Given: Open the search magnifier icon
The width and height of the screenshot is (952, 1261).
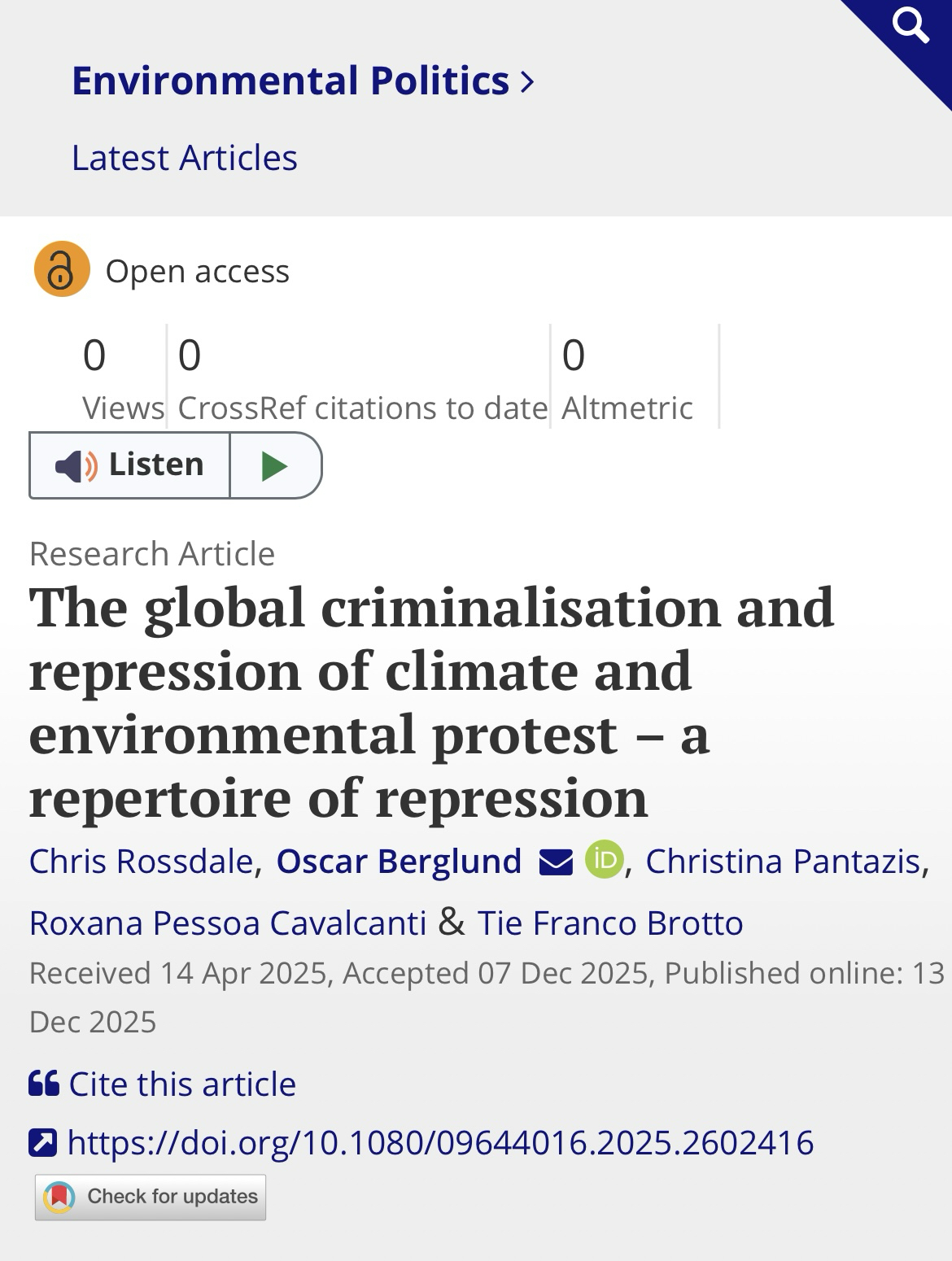Looking at the screenshot, I should 911,27.
